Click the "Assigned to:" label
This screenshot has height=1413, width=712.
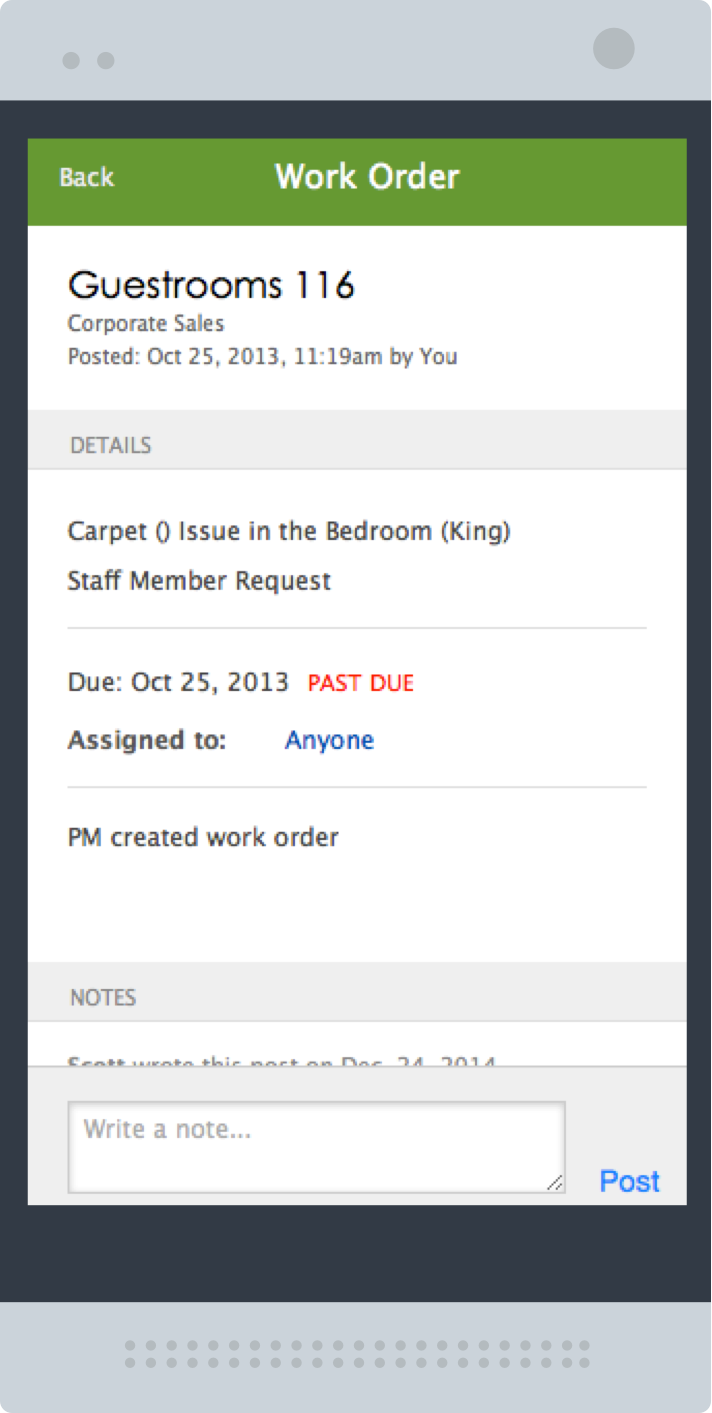(x=147, y=741)
